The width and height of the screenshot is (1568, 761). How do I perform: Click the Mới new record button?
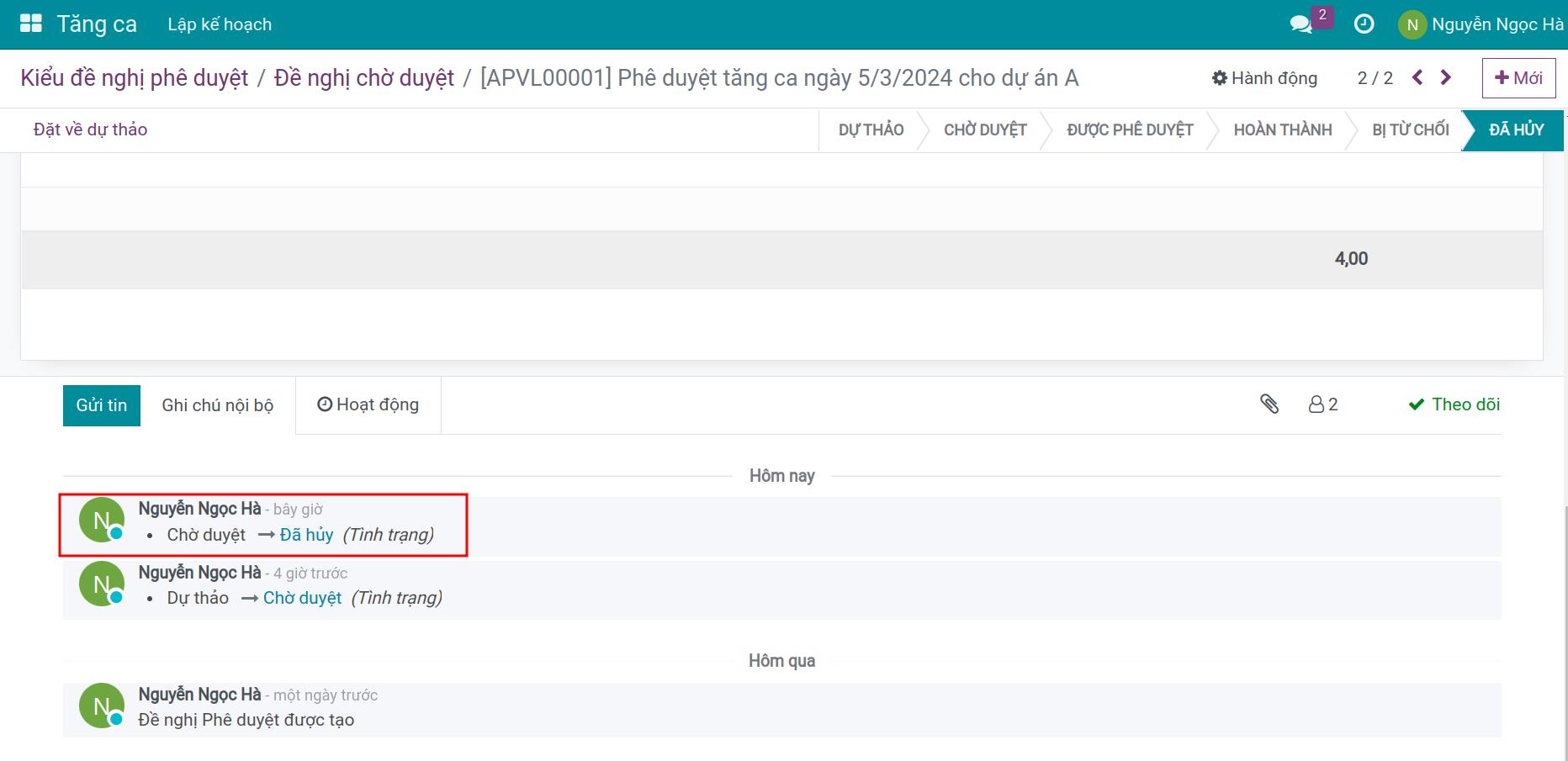click(1518, 78)
